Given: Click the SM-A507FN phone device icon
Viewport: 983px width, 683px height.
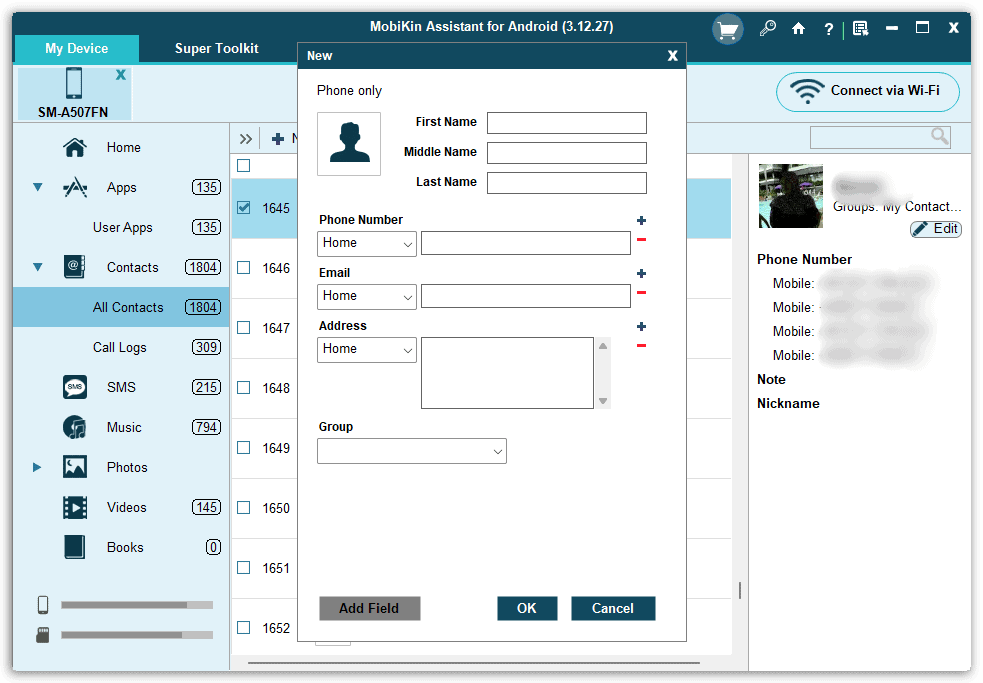Looking at the screenshot, I should coord(74,83).
